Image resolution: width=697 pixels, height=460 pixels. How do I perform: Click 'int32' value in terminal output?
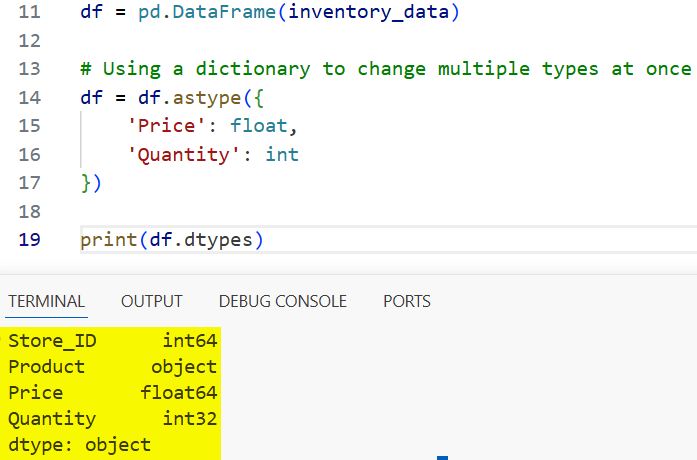(190, 419)
